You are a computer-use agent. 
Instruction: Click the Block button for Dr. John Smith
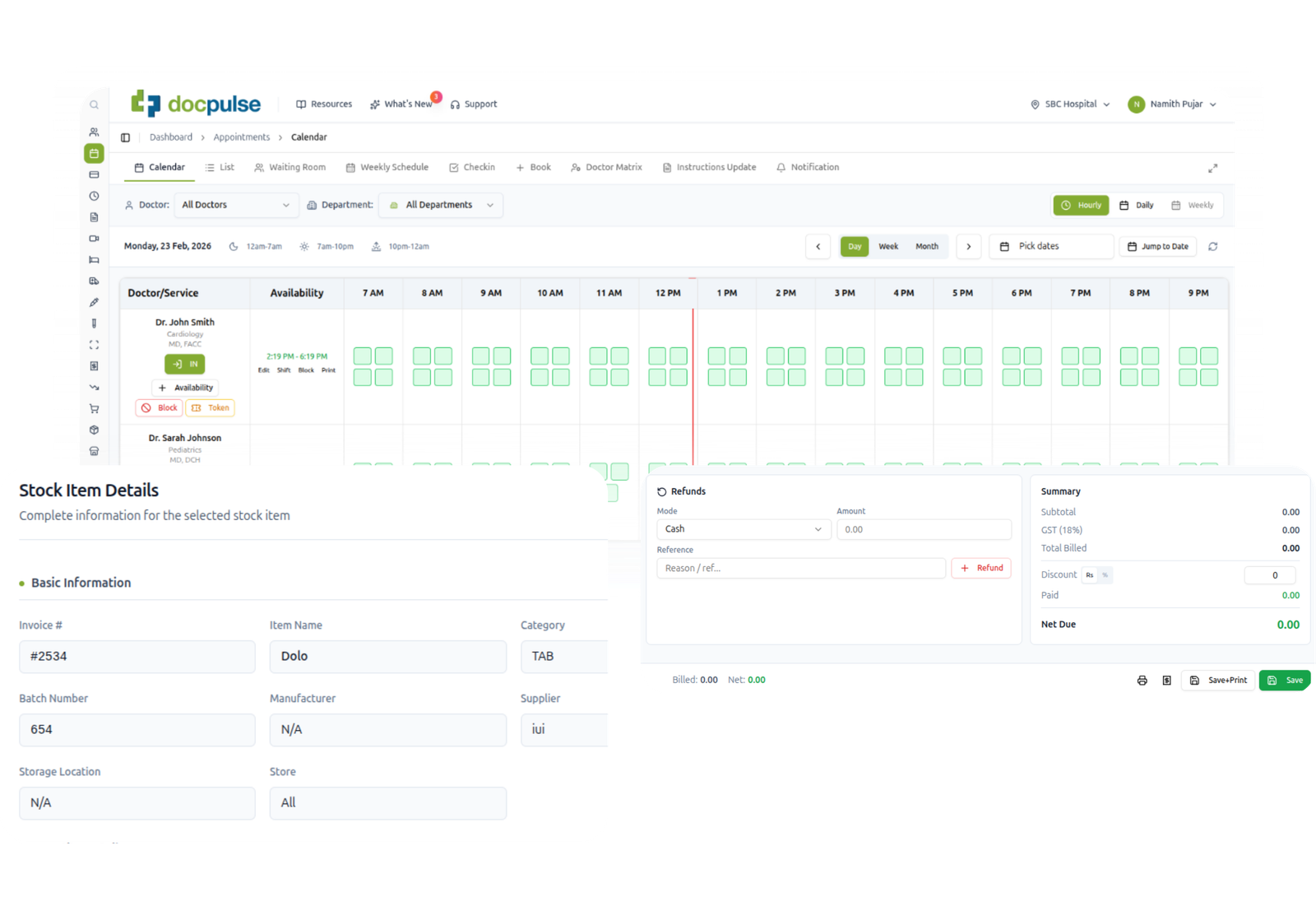160,408
